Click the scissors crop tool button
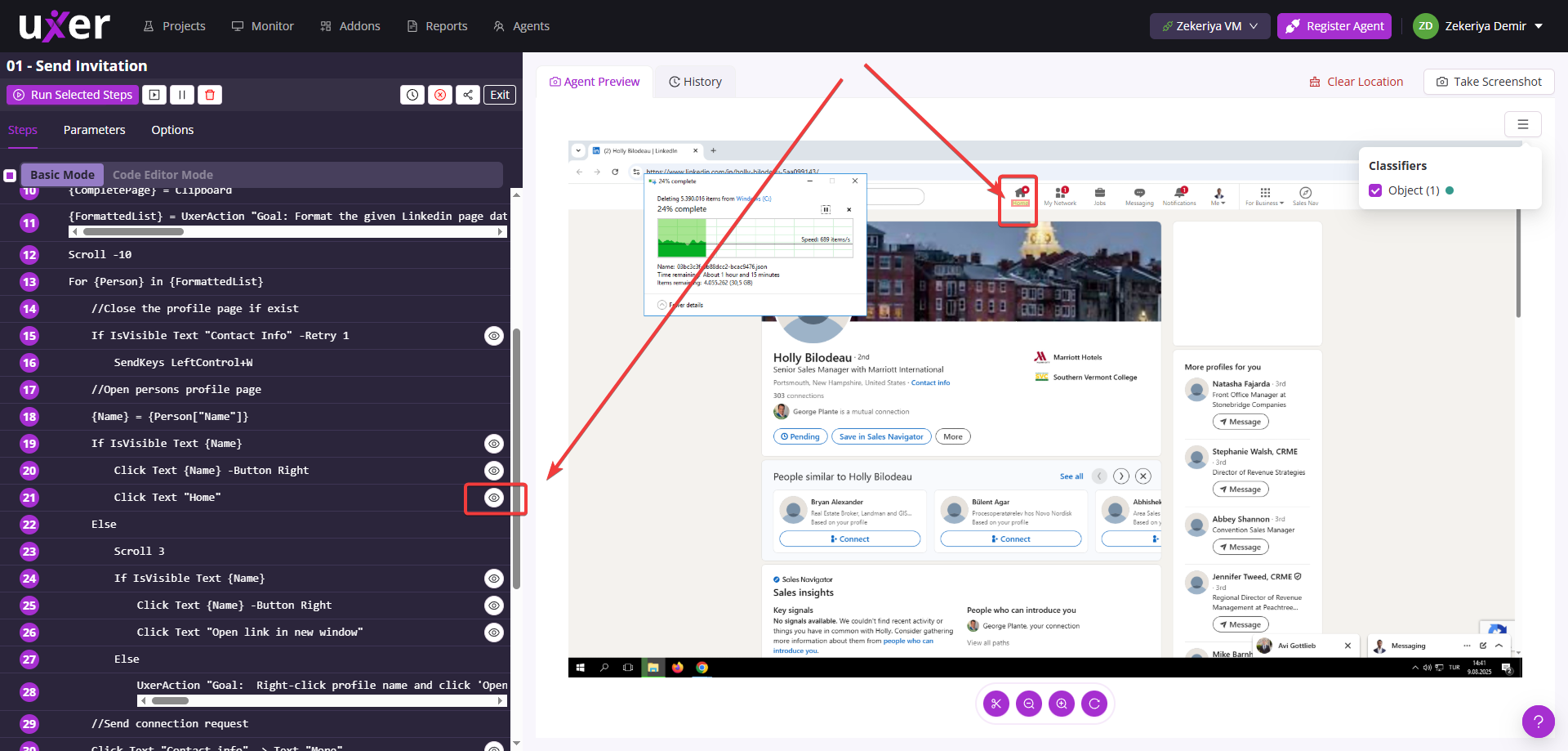This screenshot has height=751, width=1568. (x=996, y=704)
